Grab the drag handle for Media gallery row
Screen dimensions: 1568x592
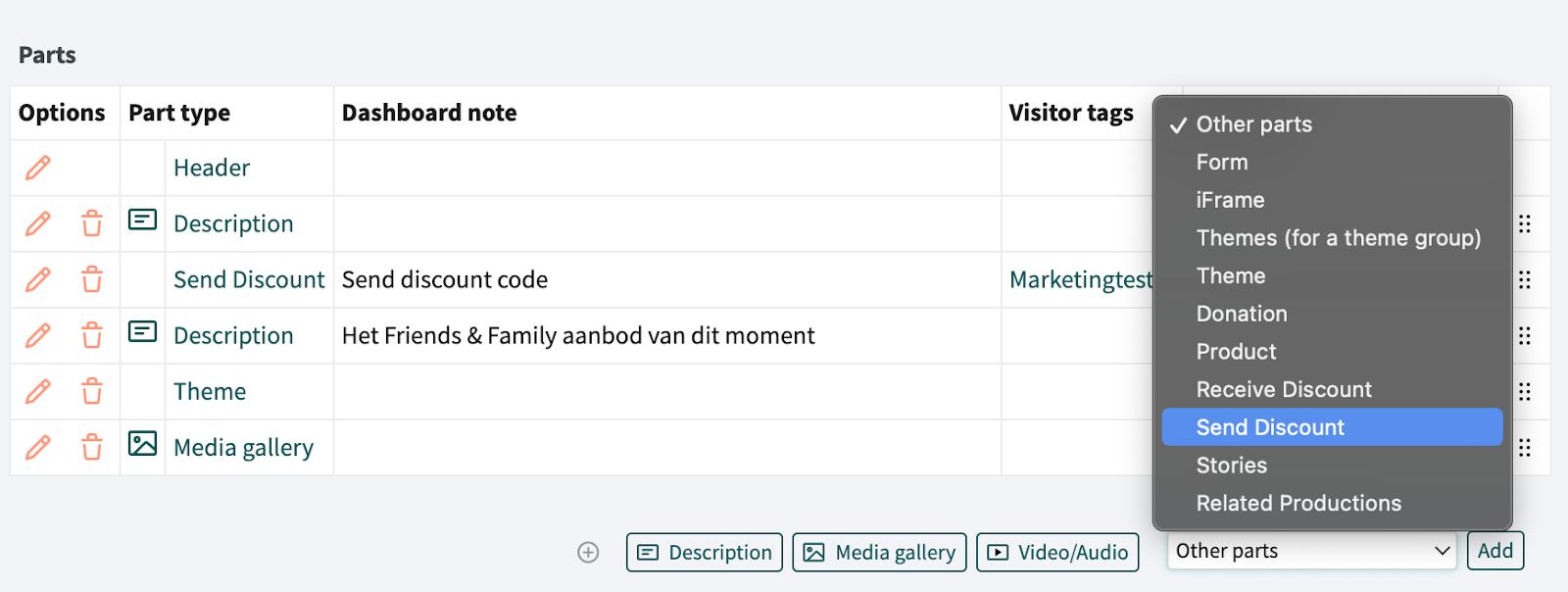click(x=1525, y=448)
